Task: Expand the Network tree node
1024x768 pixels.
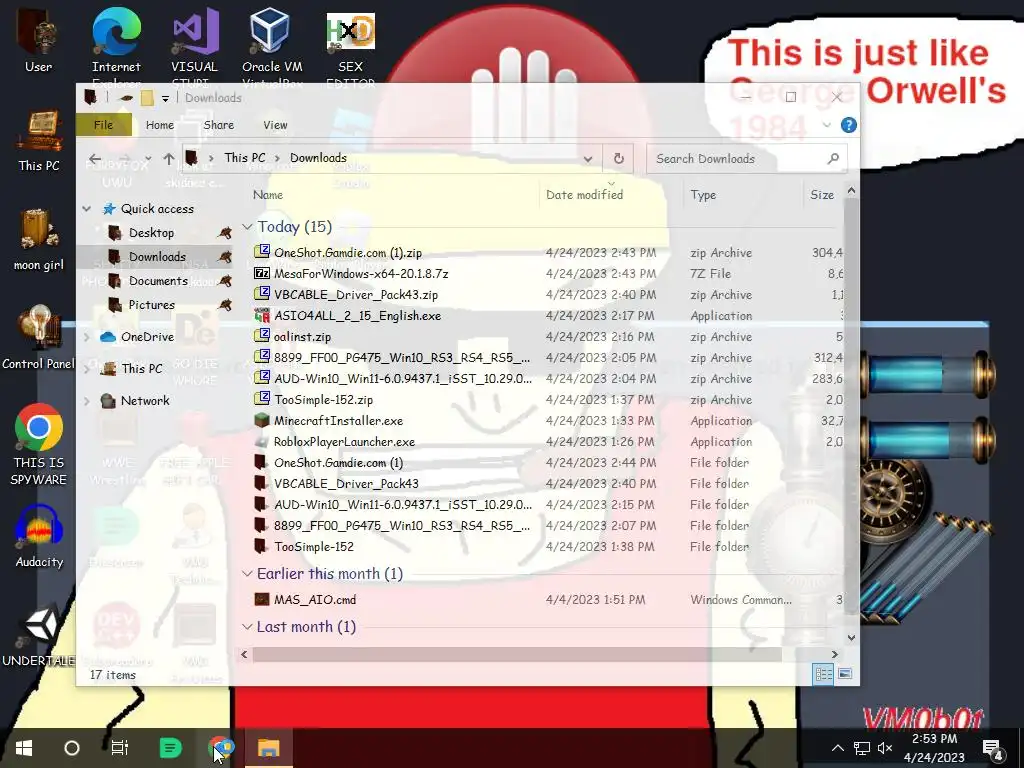Action: (87, 401)
